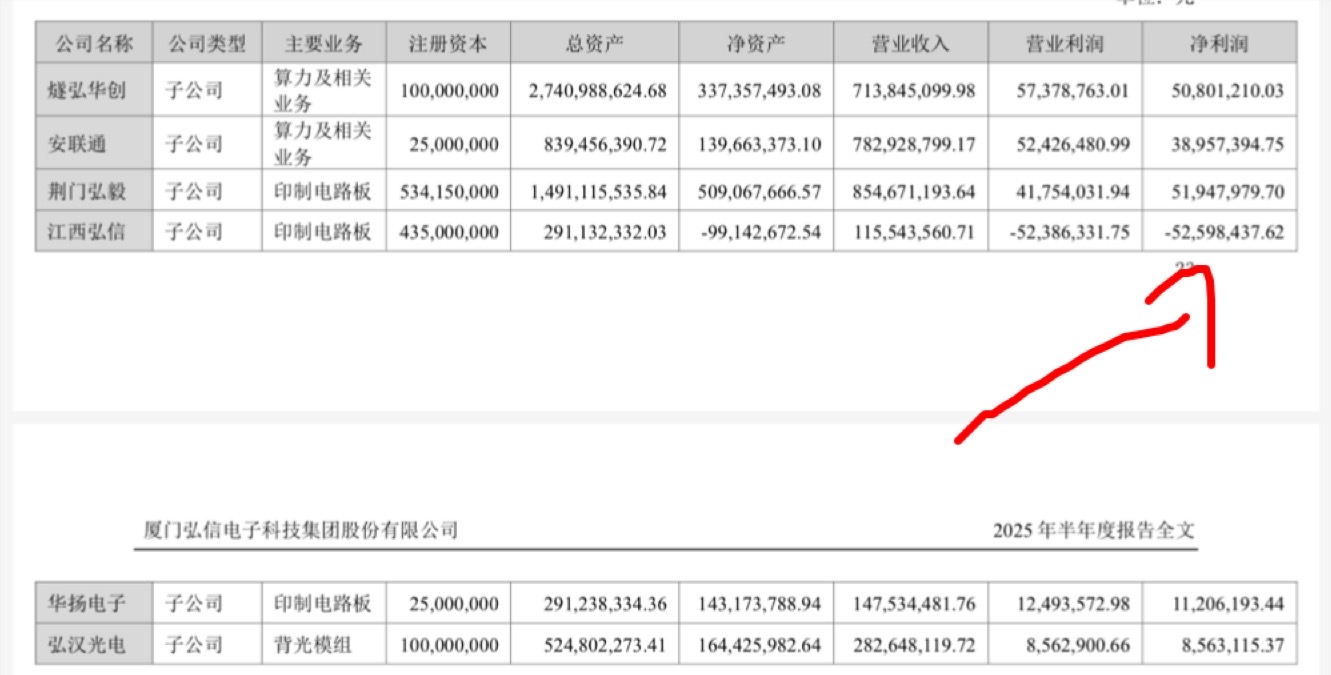Select operating profit 41,754,031.94
The image size is (1331, 675).
tap(1071, 191)
